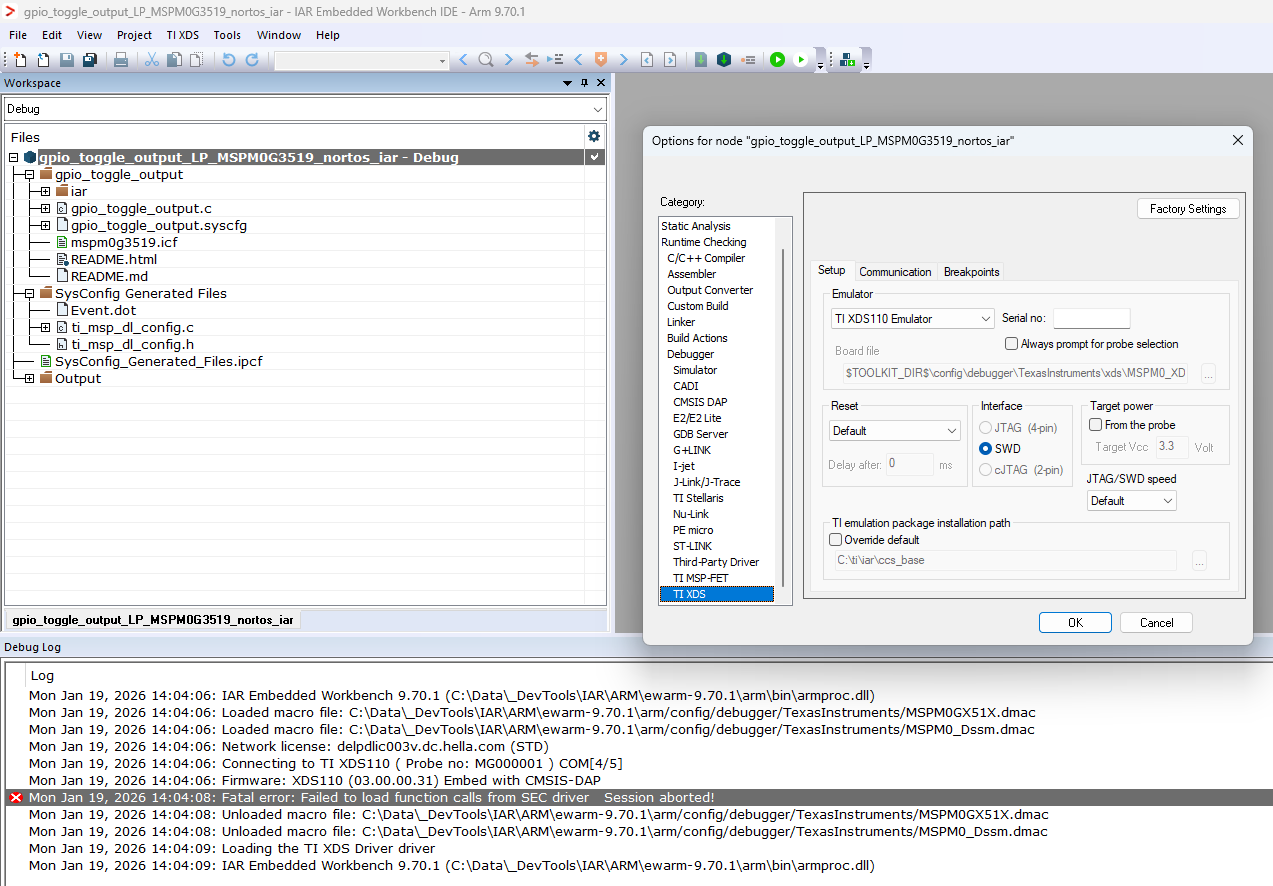The height and width of the screenshot is (886, 1273).
Task: Open the TI XDS menu
Action: click(183, 35)
